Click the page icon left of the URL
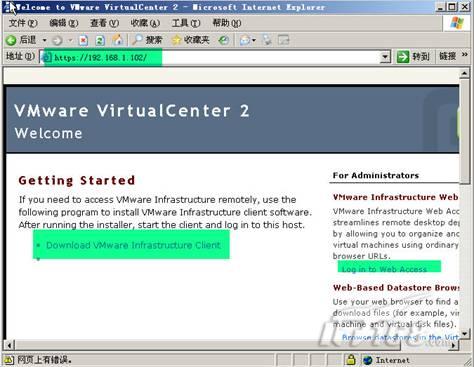The height and width of the screenshot is (367, 474). 47,57
